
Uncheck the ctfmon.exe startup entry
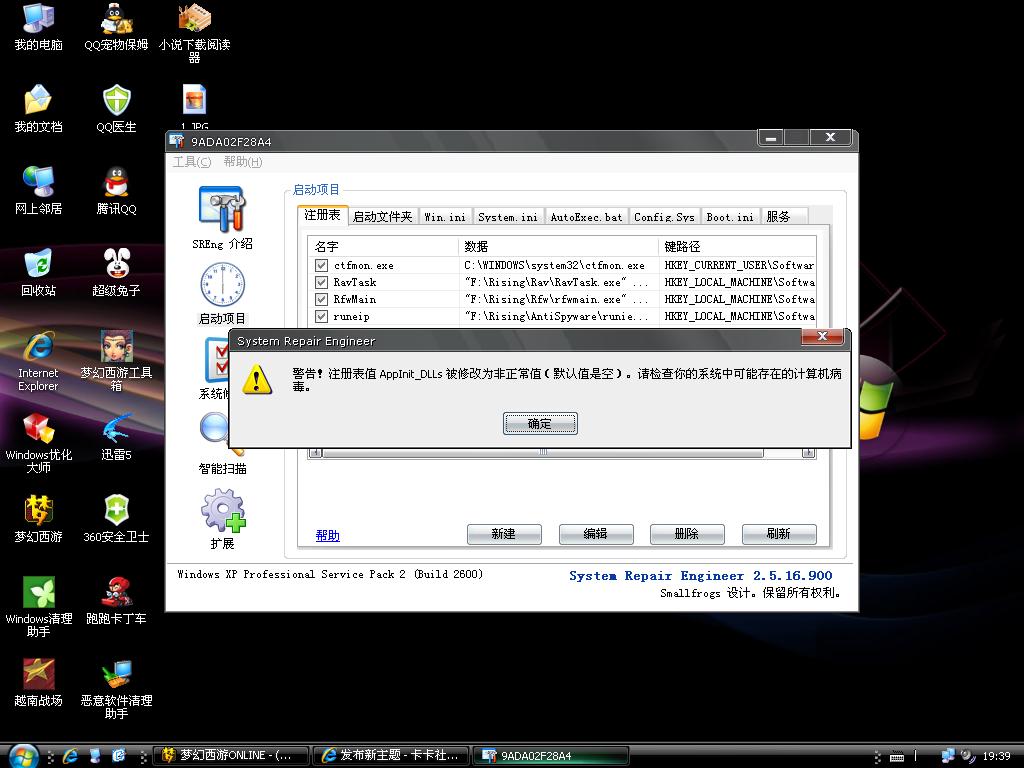coord(321,265)
